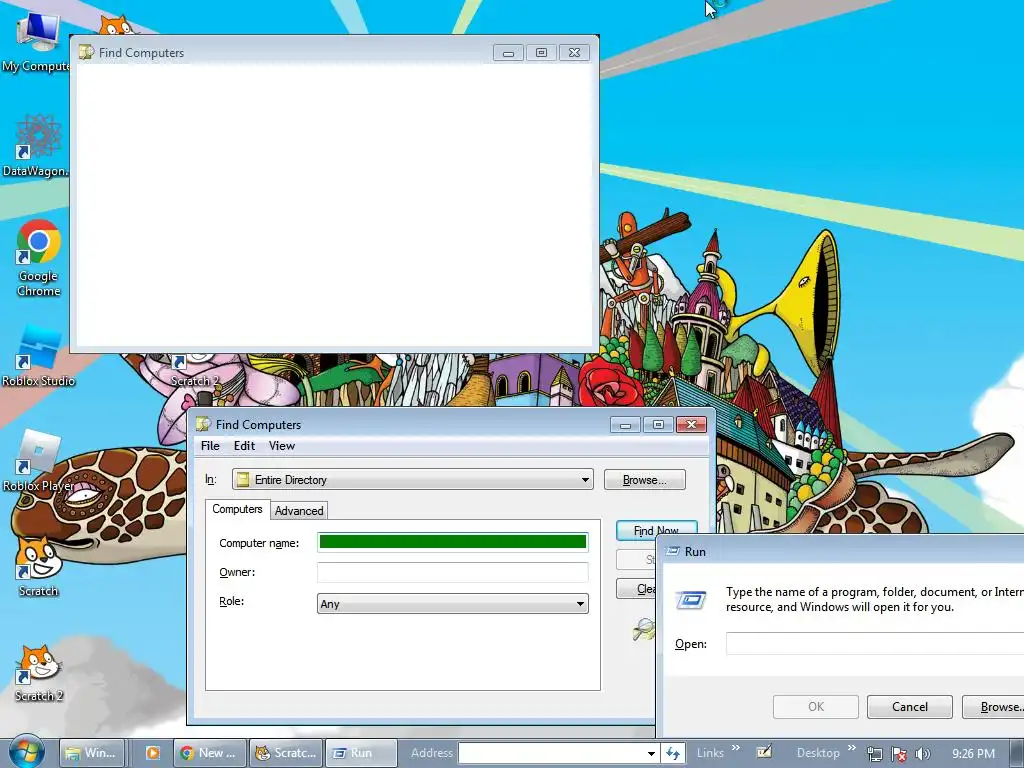
Task: Click the Open input field in Run dialog
Action: click(x=874, y=643)
